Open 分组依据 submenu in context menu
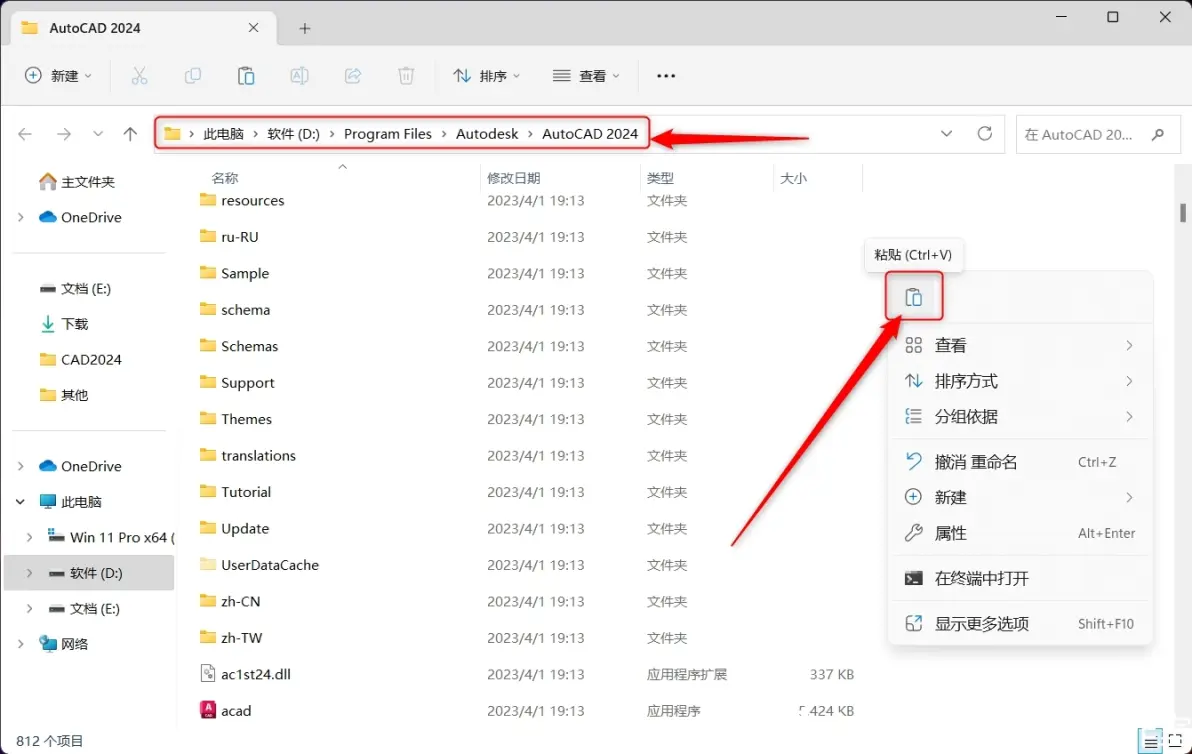The width and height of the screenshot is (1192, 754). coord(1019,417)
